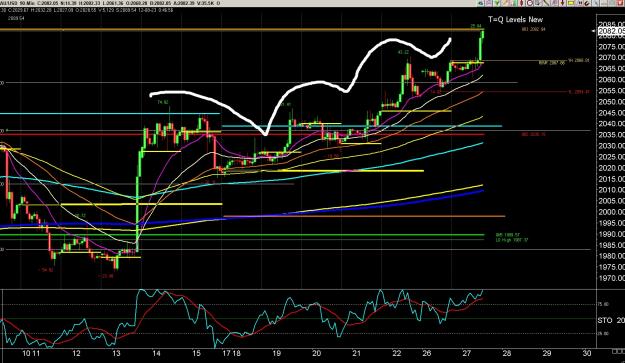Click date 14 on the time axis

pos(156,353)
